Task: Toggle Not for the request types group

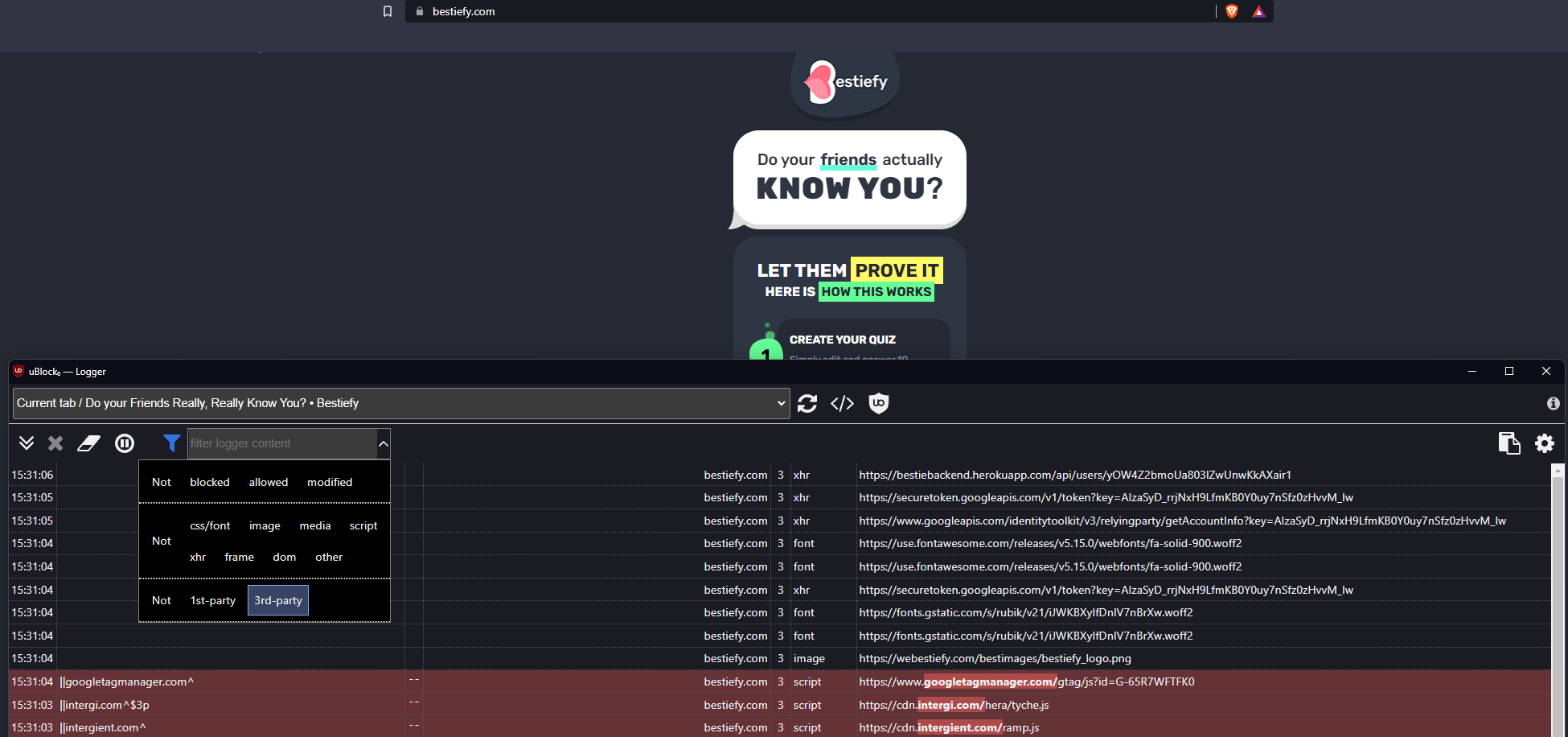Action: coord(162,541)
